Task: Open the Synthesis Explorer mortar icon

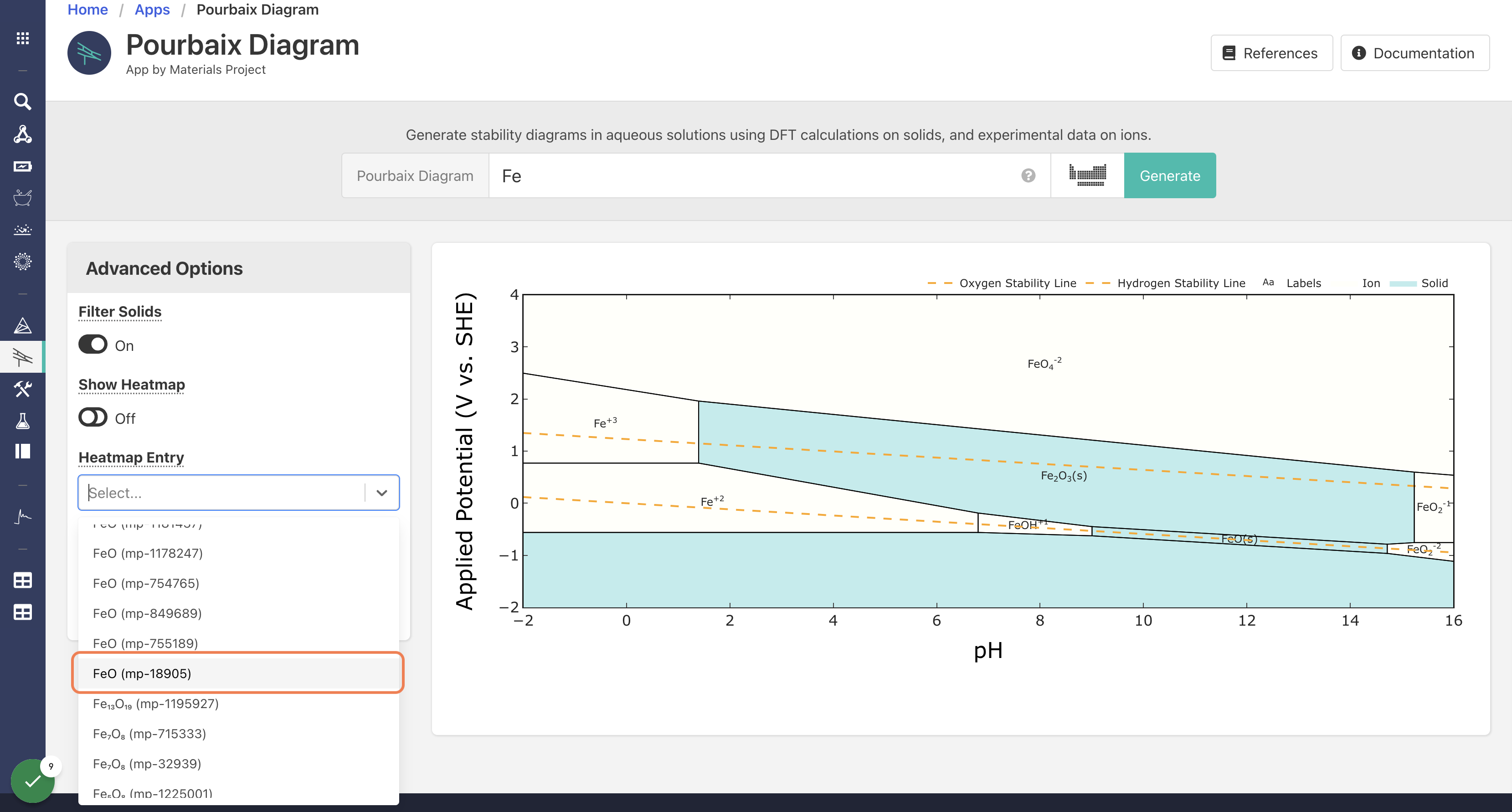Action: pos(22,198)
